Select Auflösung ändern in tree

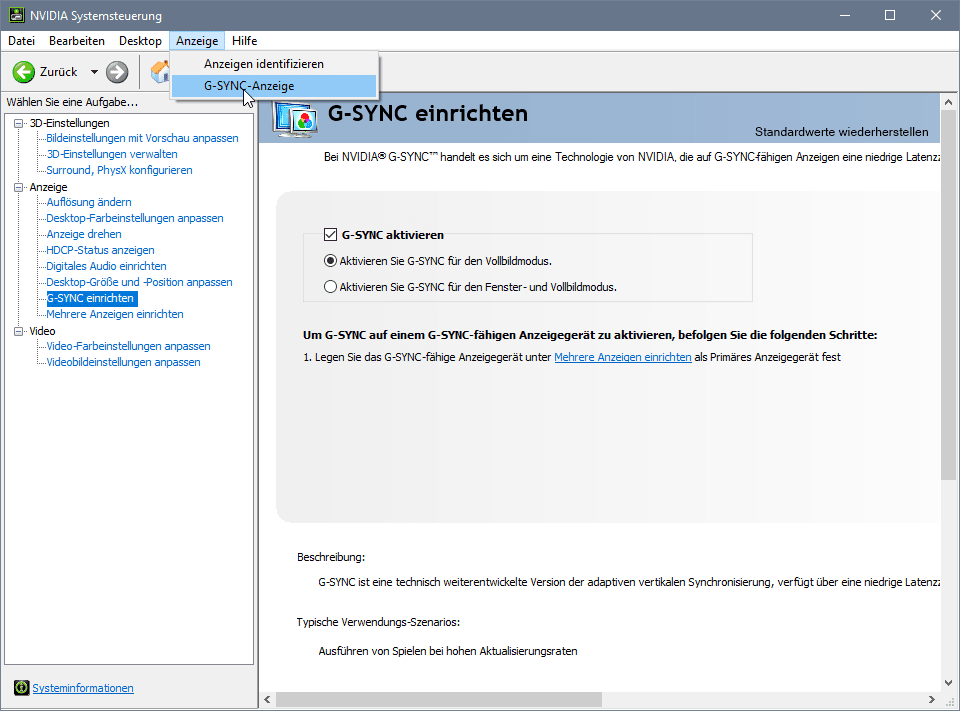click(89, 202)
